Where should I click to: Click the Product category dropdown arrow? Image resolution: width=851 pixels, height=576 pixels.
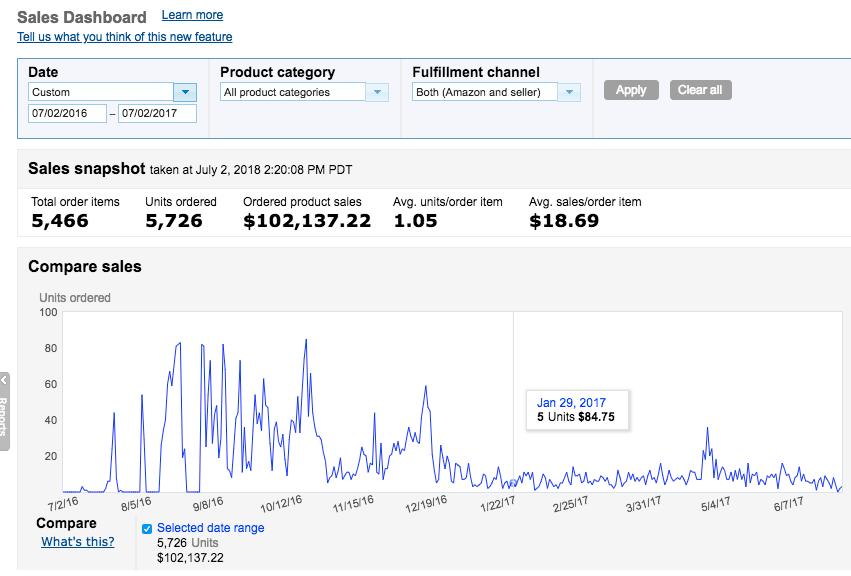[x=377, y=92]
